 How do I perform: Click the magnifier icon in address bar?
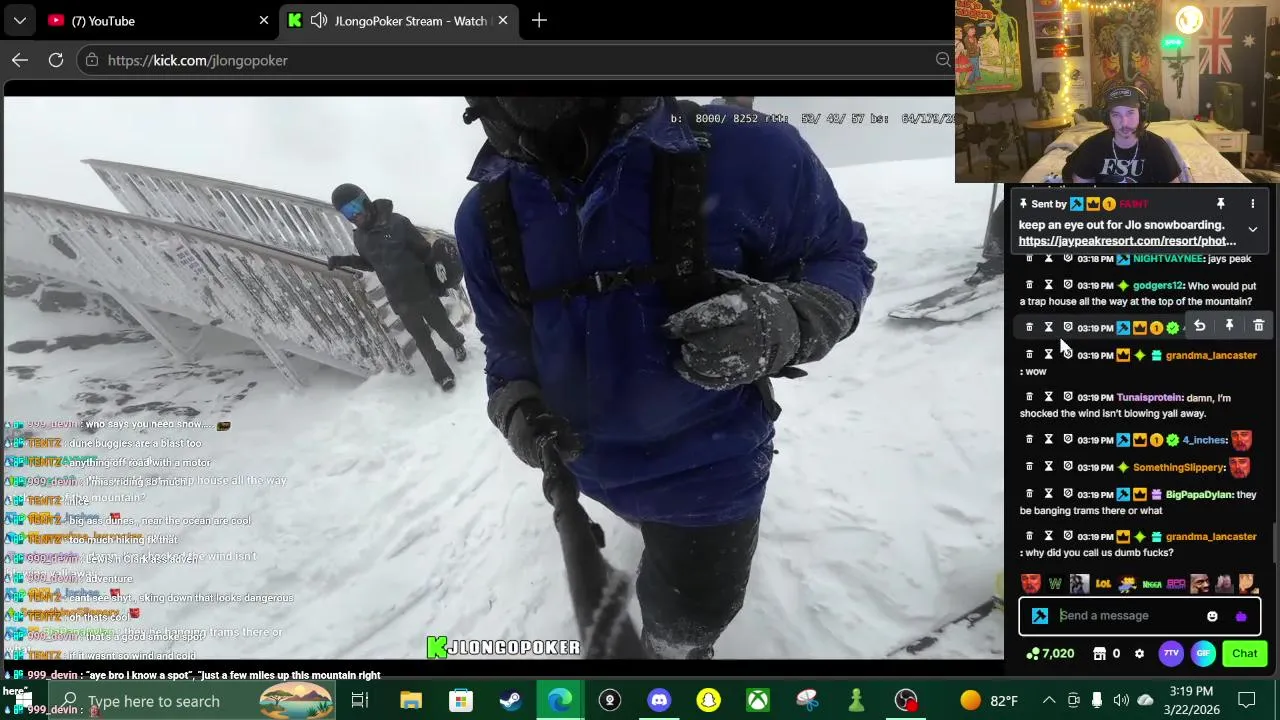point(943,60)
